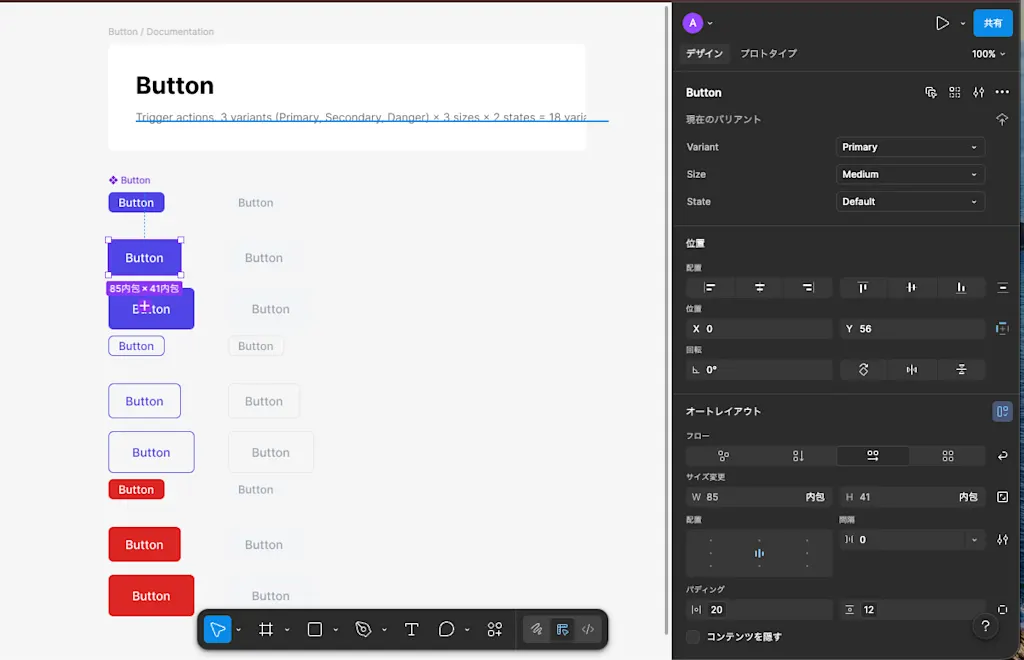
Task: Click the help question mark button
Action: pyautogui.click(x=985, y=627)
